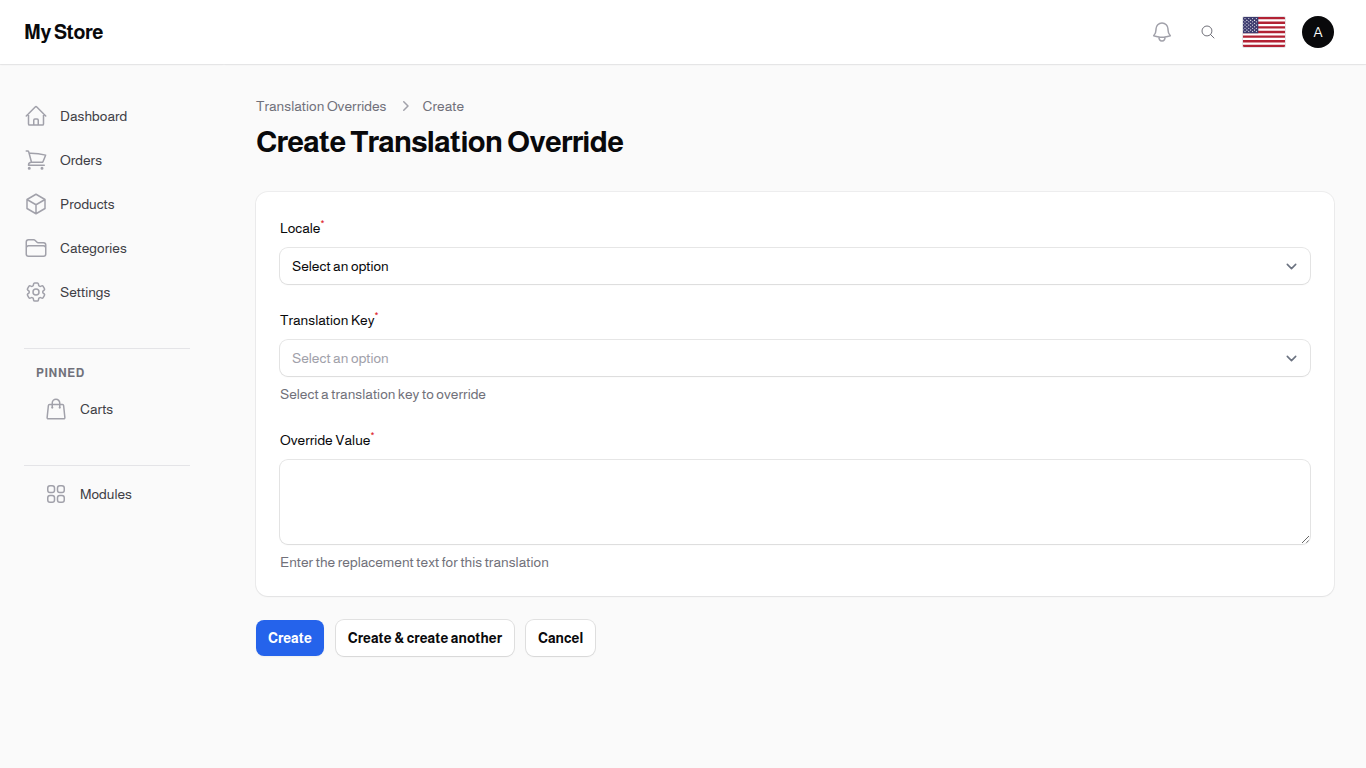
Task: Expand the Translation Key dropdown
Action: pos(794,358)
